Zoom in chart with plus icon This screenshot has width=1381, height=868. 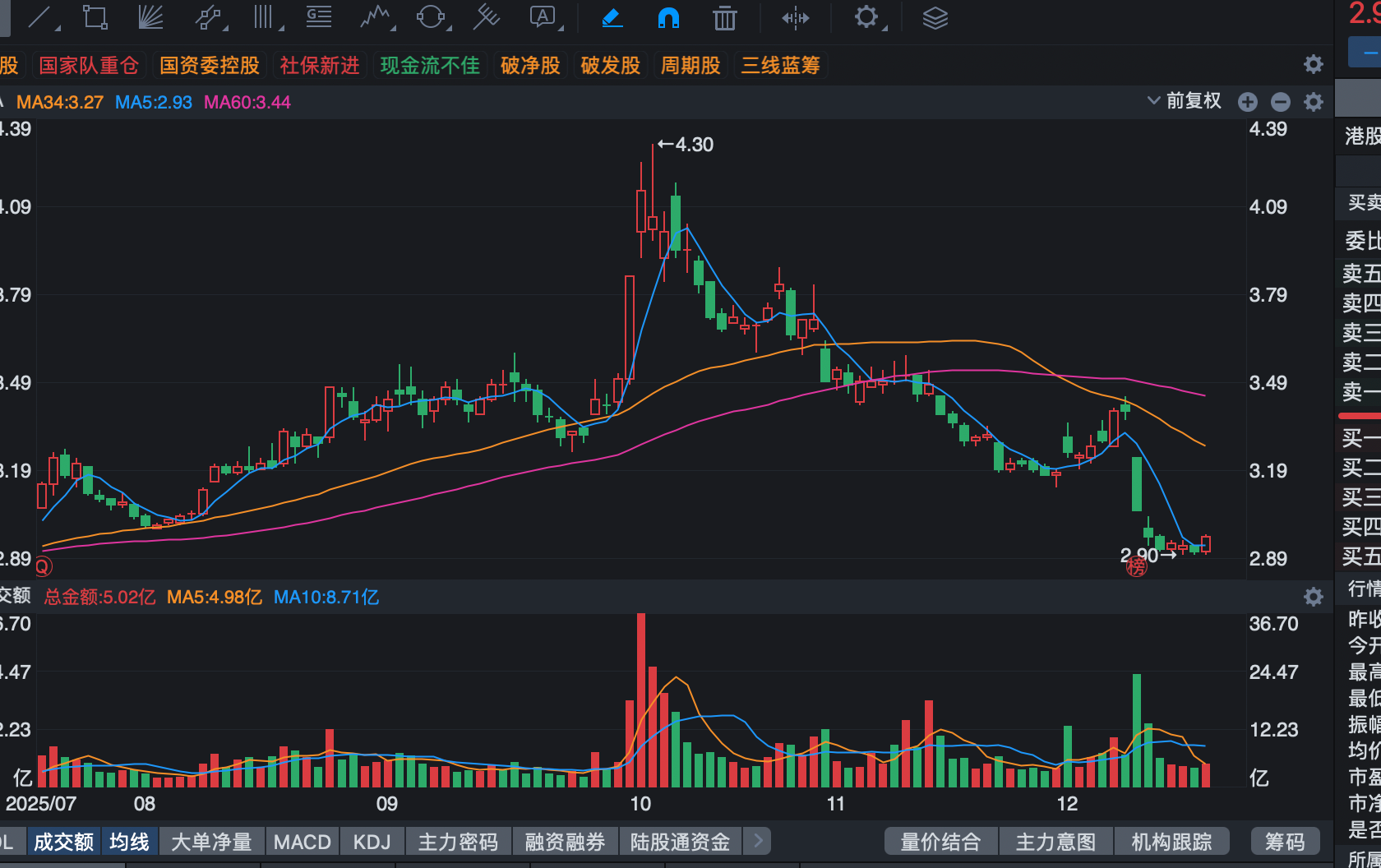pos(1248,102)
